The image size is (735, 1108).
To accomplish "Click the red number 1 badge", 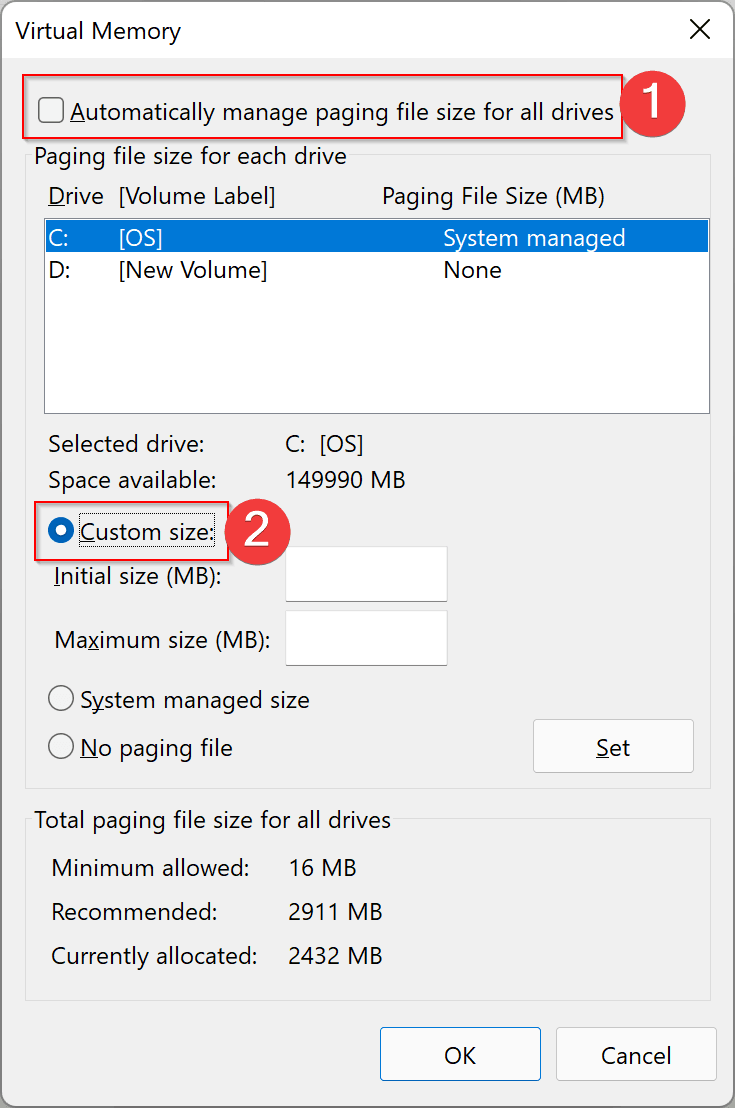I will click(652, 104).
